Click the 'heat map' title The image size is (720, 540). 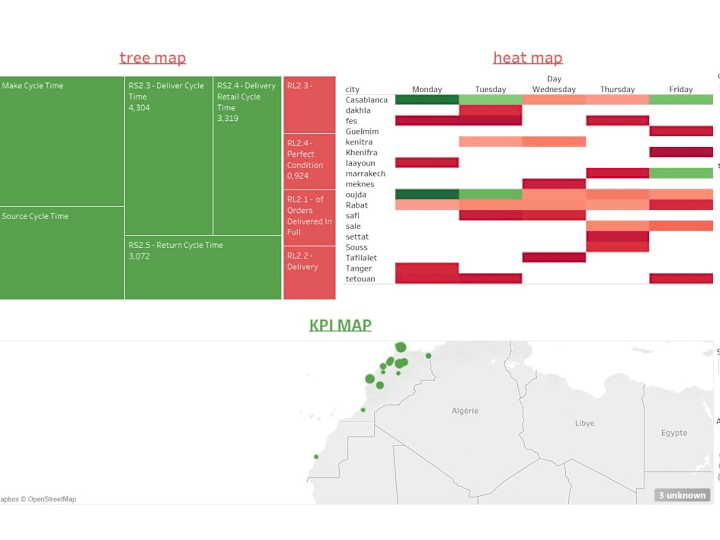[x=528, y=58]
